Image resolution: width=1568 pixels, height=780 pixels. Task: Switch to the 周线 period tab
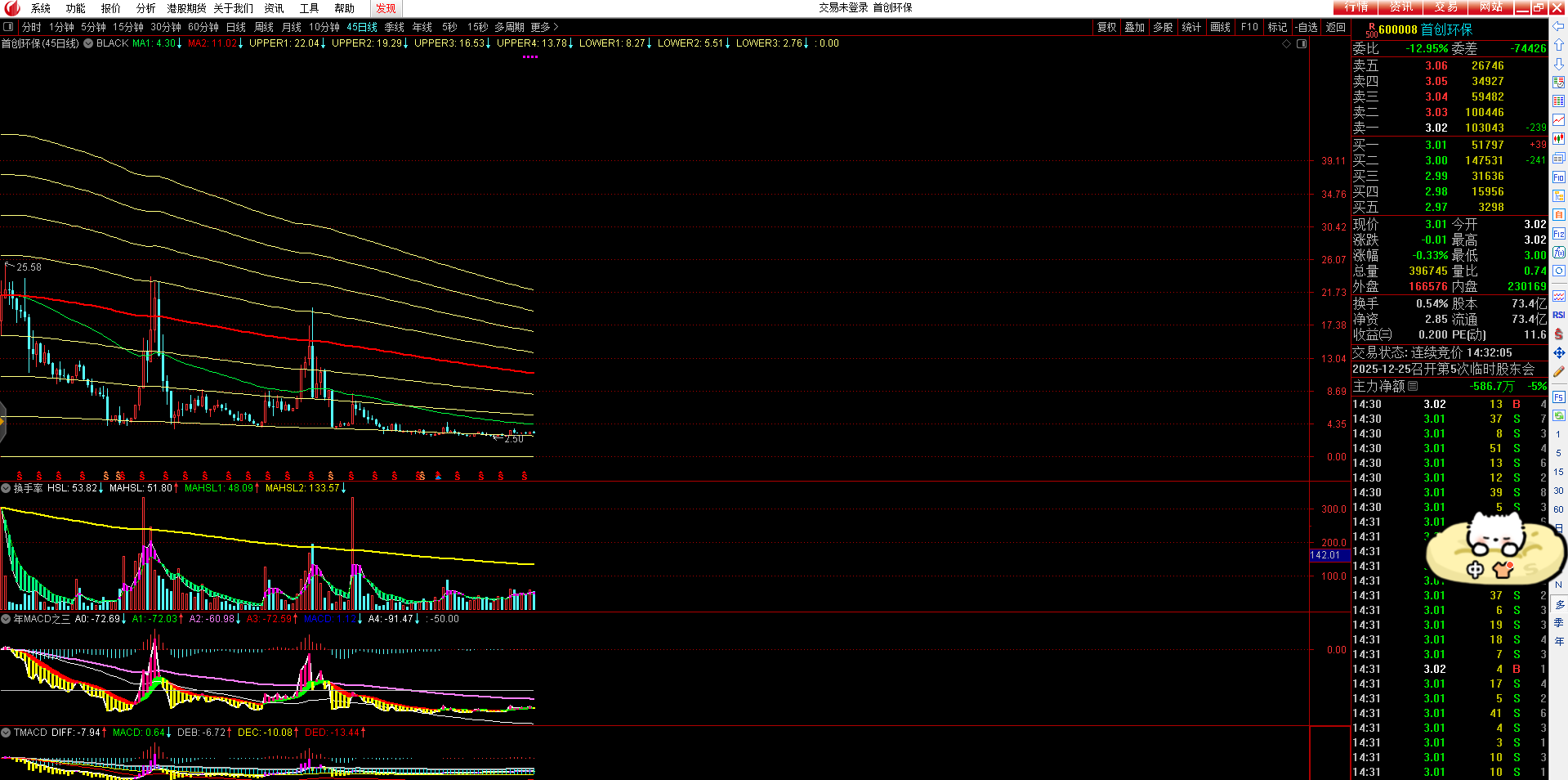263,27
